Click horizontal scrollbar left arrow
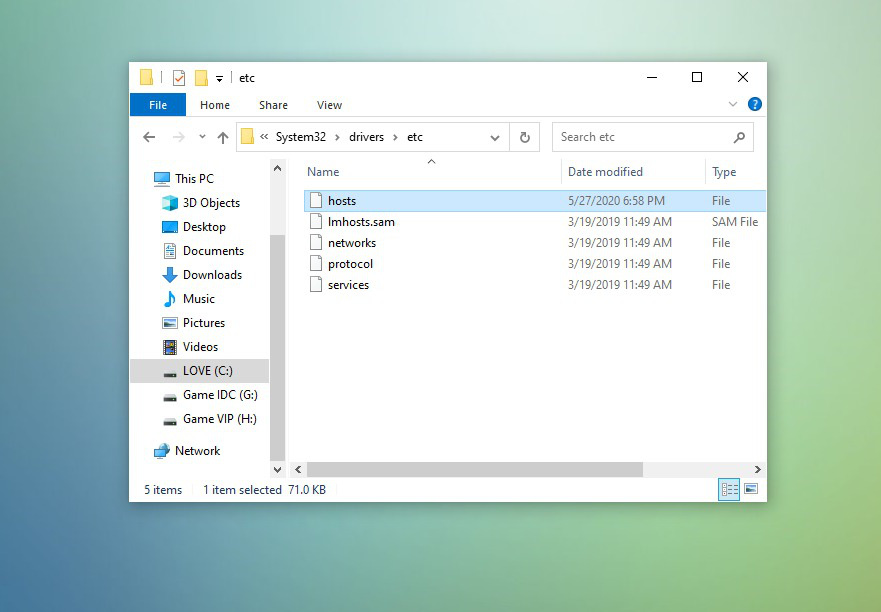 point(298,469)
